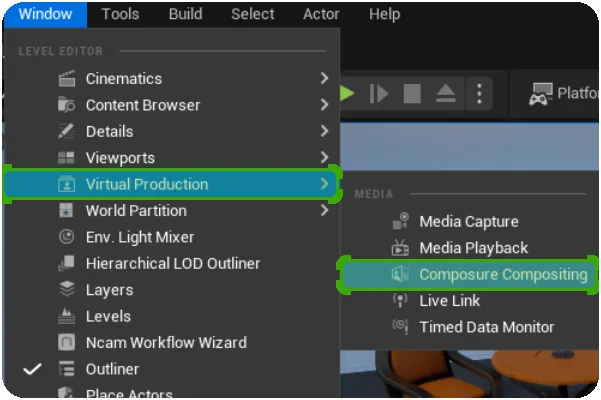Open the Select menu
The width and height of the screenshot is (601, 400).
(x=253, y=14)
